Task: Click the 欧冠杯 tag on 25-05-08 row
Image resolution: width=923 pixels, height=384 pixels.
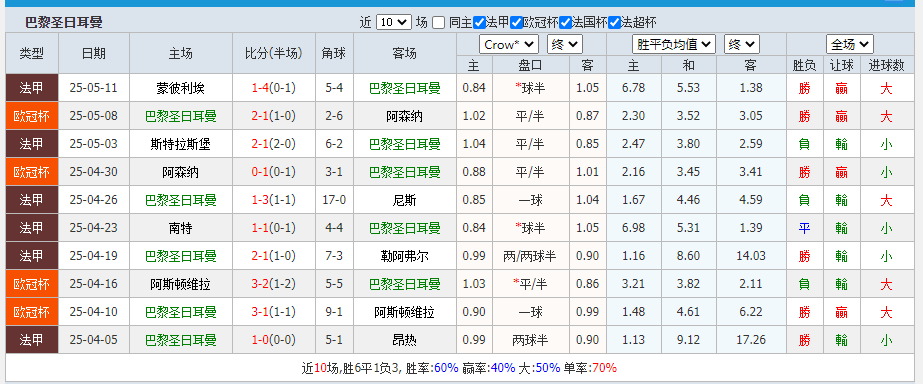Action: [x=32, y=116]
